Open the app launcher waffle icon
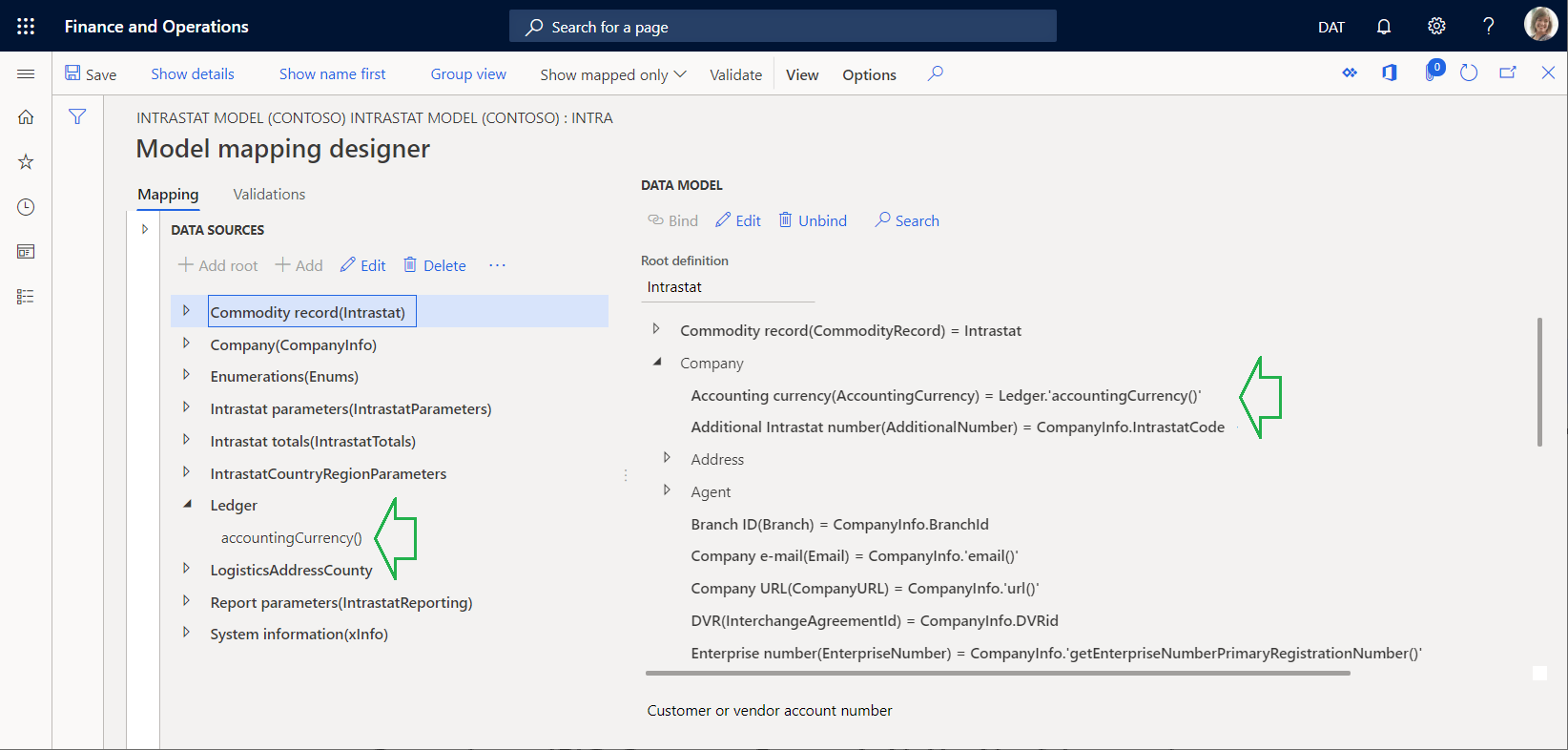 pyautogui.click(x=26, y=26)
